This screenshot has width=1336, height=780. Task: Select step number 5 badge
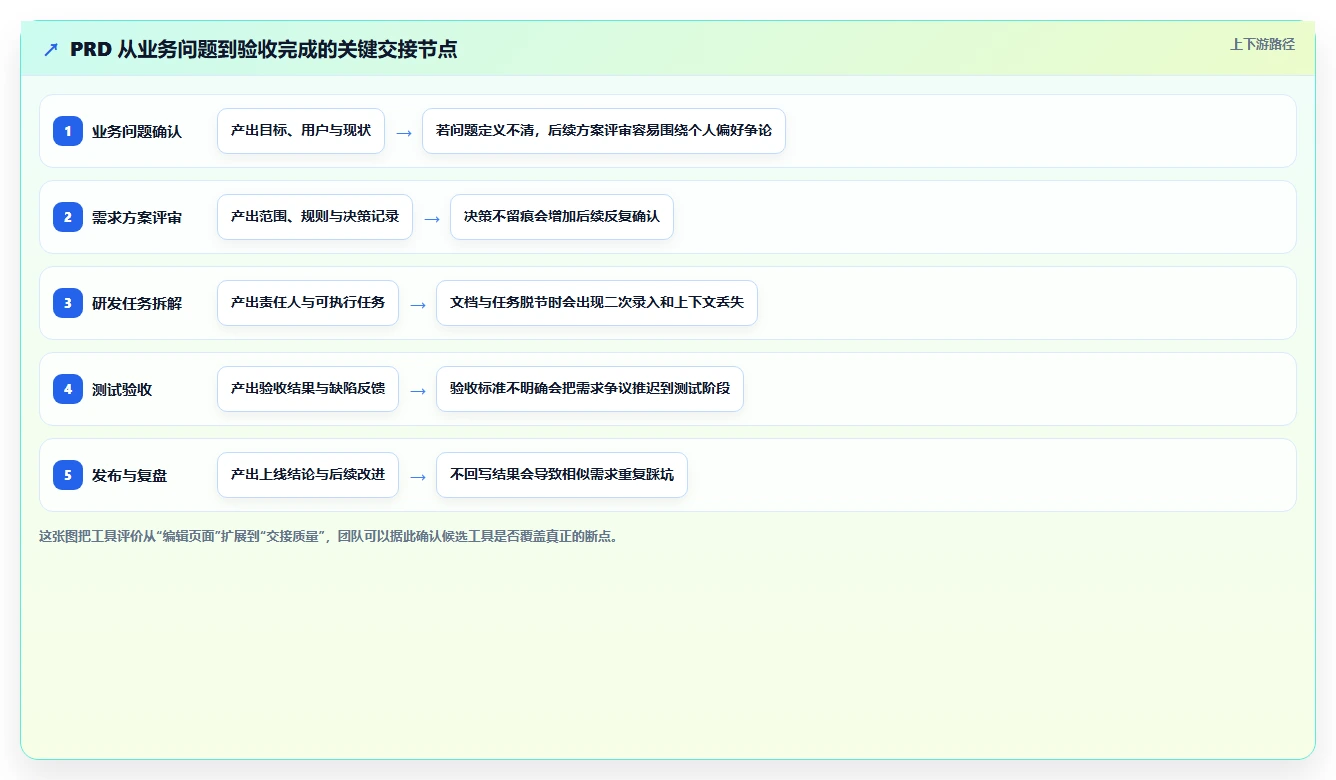tap(68, 475)
